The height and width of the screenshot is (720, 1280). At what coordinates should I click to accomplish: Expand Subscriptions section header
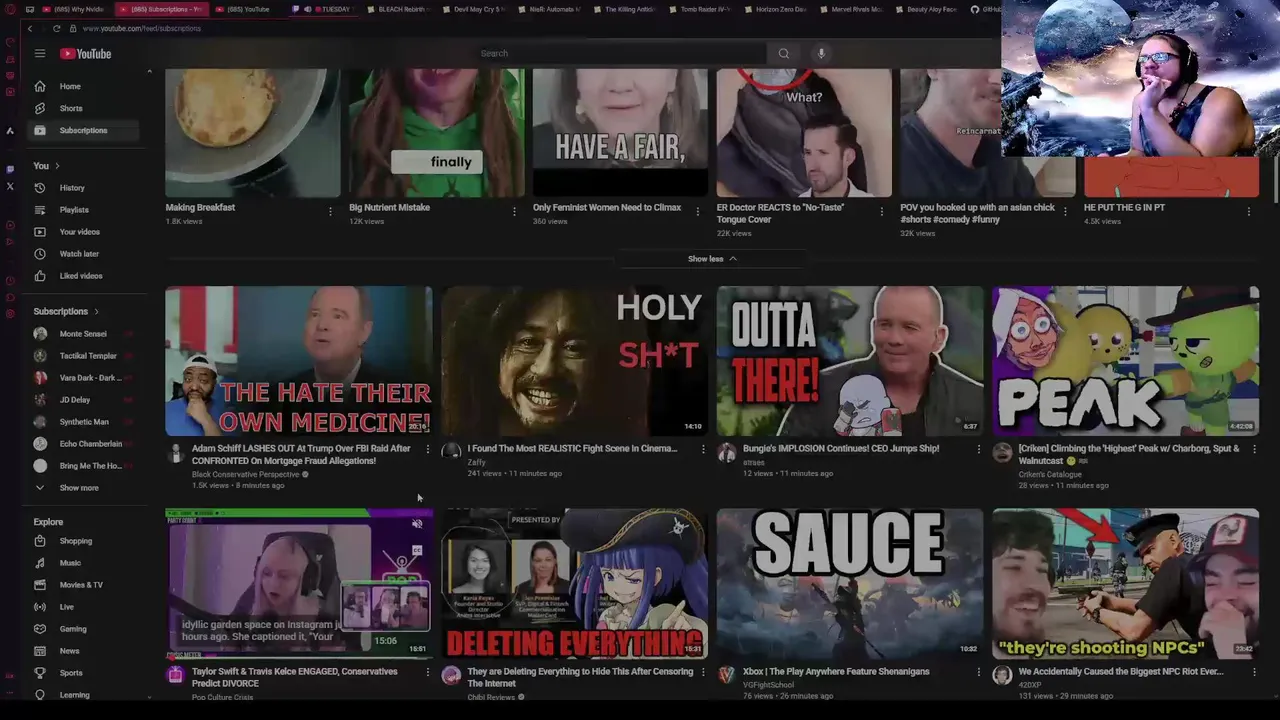tap(66, 311)
